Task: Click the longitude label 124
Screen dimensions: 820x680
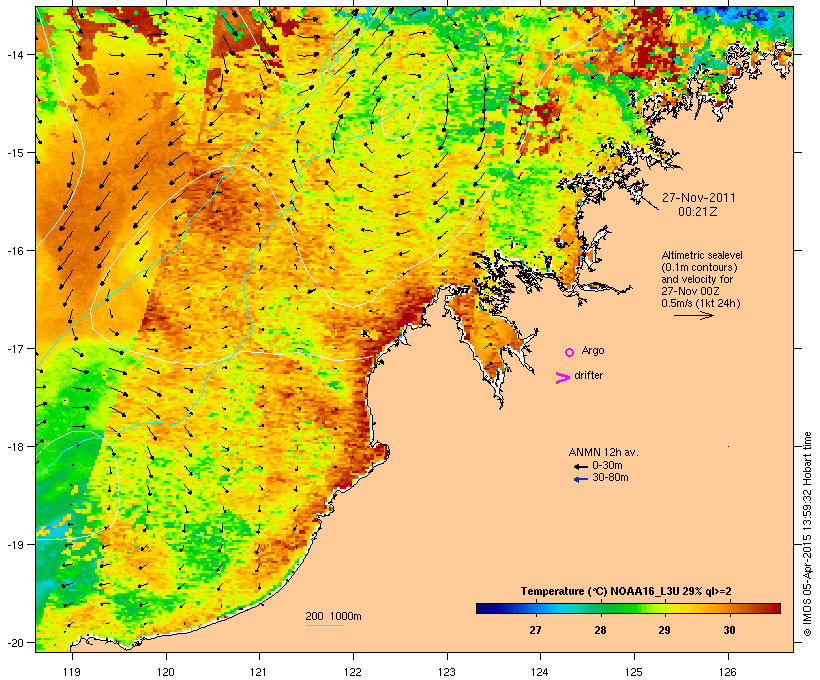Action: click(x=540, y=672)
